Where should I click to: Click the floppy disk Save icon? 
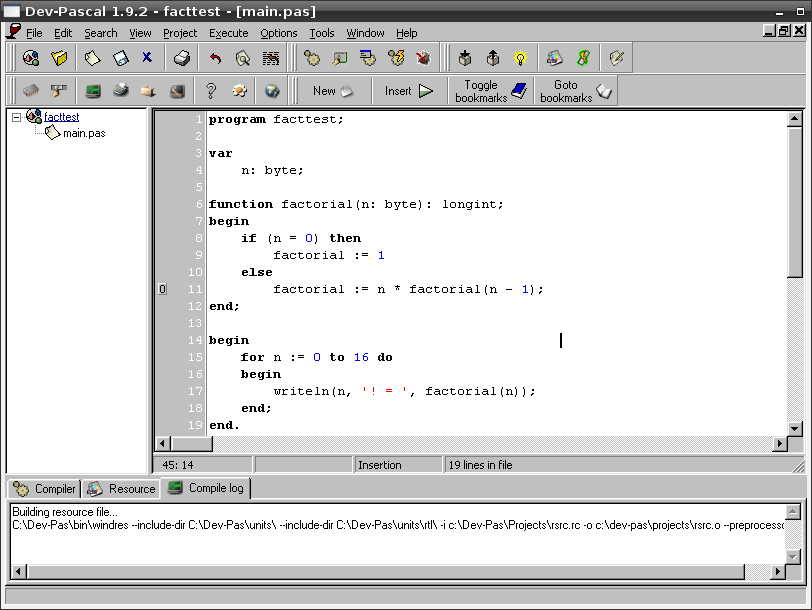tap(120, 58)
